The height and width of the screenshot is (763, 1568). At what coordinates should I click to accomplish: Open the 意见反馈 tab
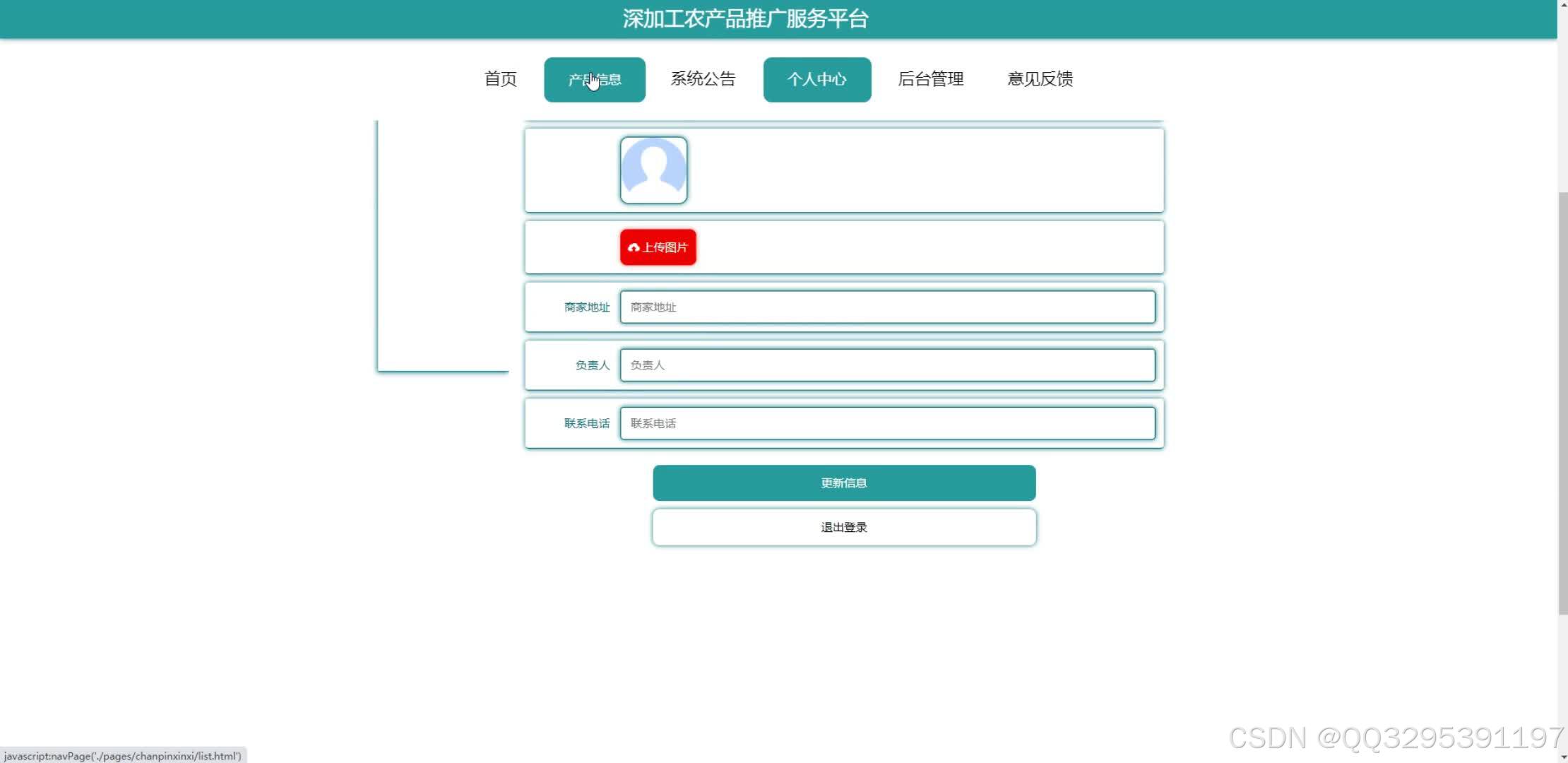click(x=1040, y=79)
